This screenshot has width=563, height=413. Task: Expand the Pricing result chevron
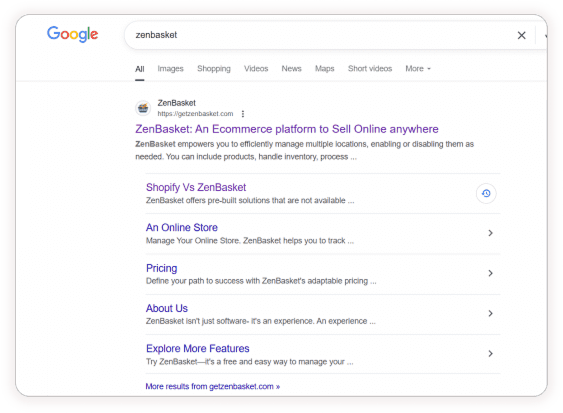490,273
